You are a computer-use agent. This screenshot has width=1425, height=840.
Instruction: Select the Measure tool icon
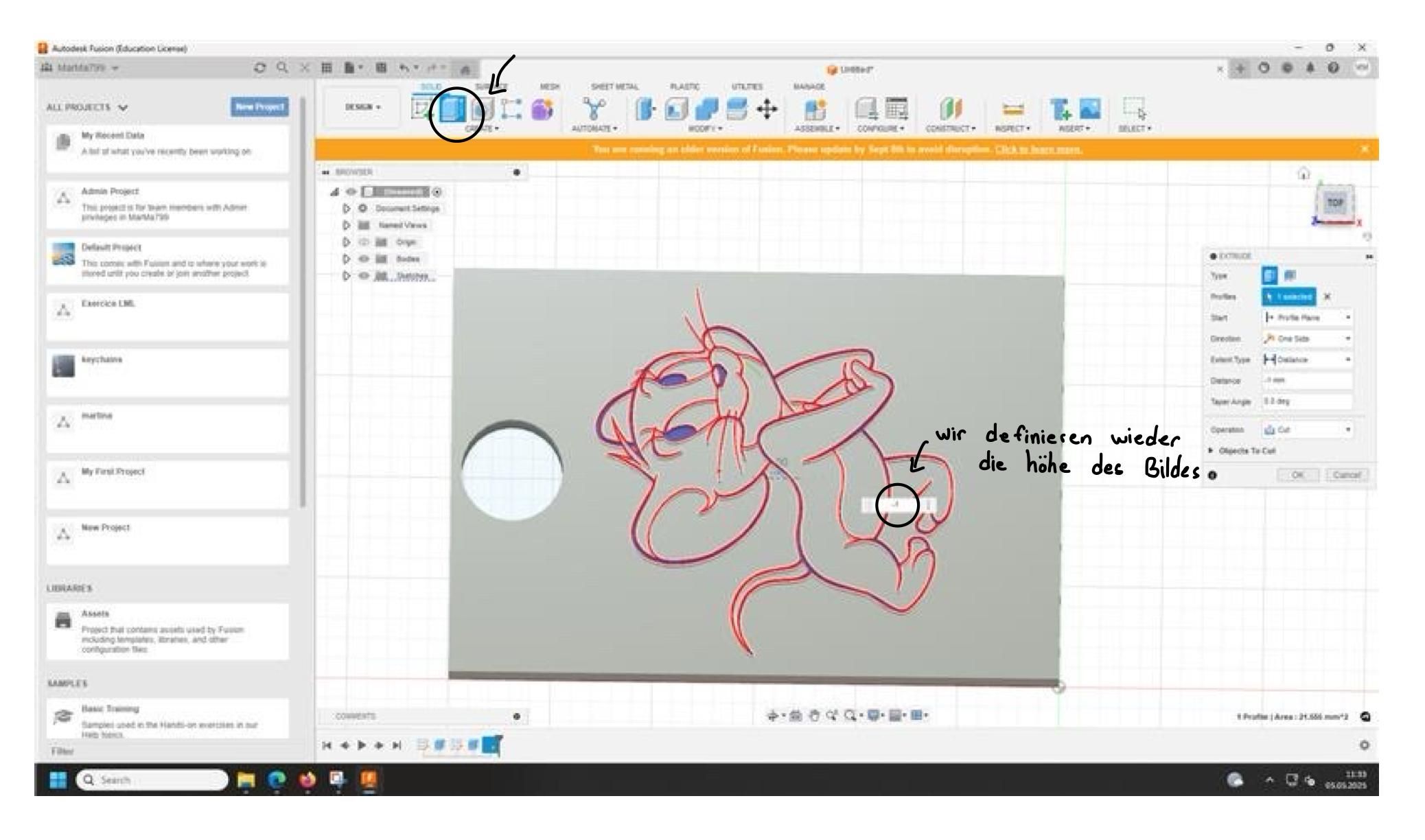(1013, 110)
